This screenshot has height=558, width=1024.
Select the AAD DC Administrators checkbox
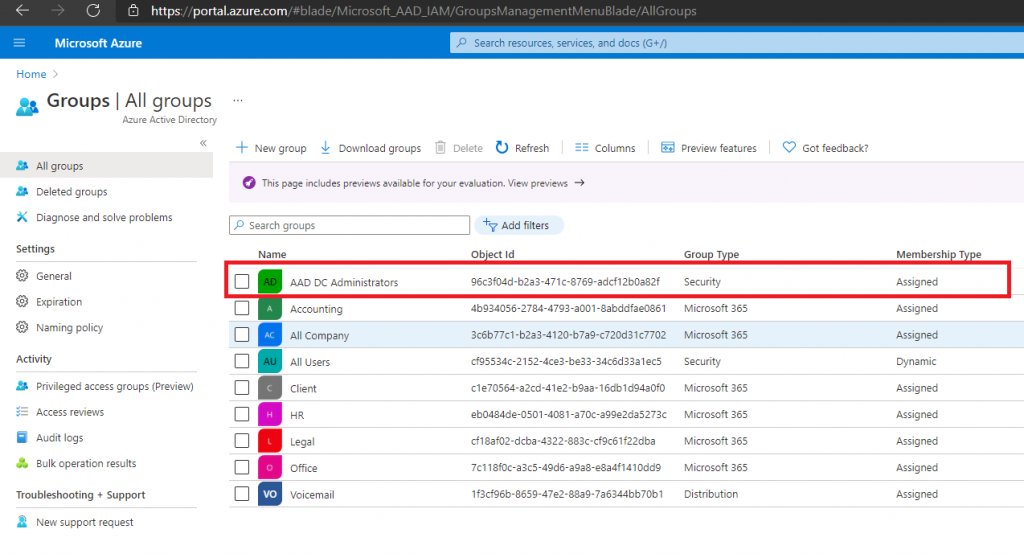(242, 282)
